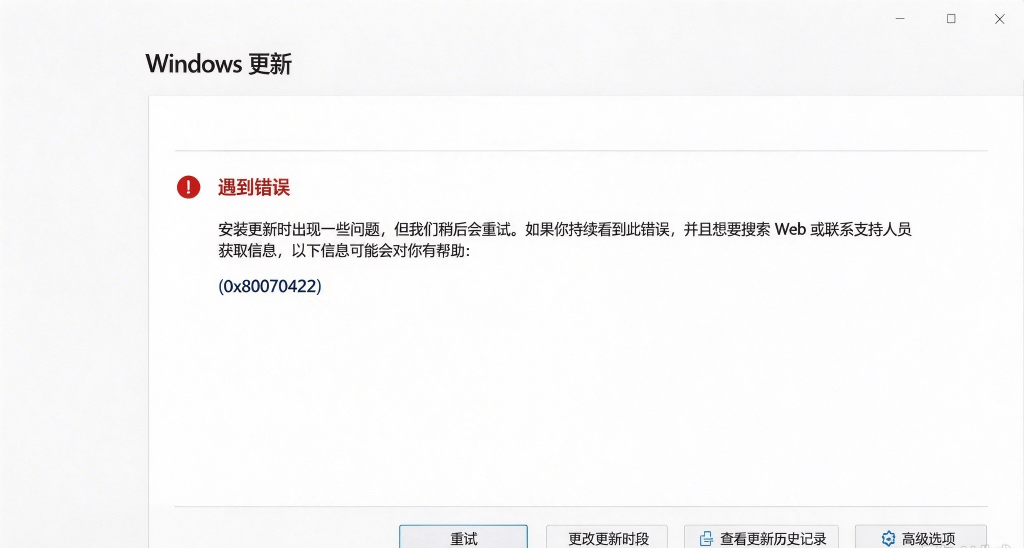Screen dimensions: 1024x548
Task: Click the Windows 更新 page title
Action: [219, 64]
